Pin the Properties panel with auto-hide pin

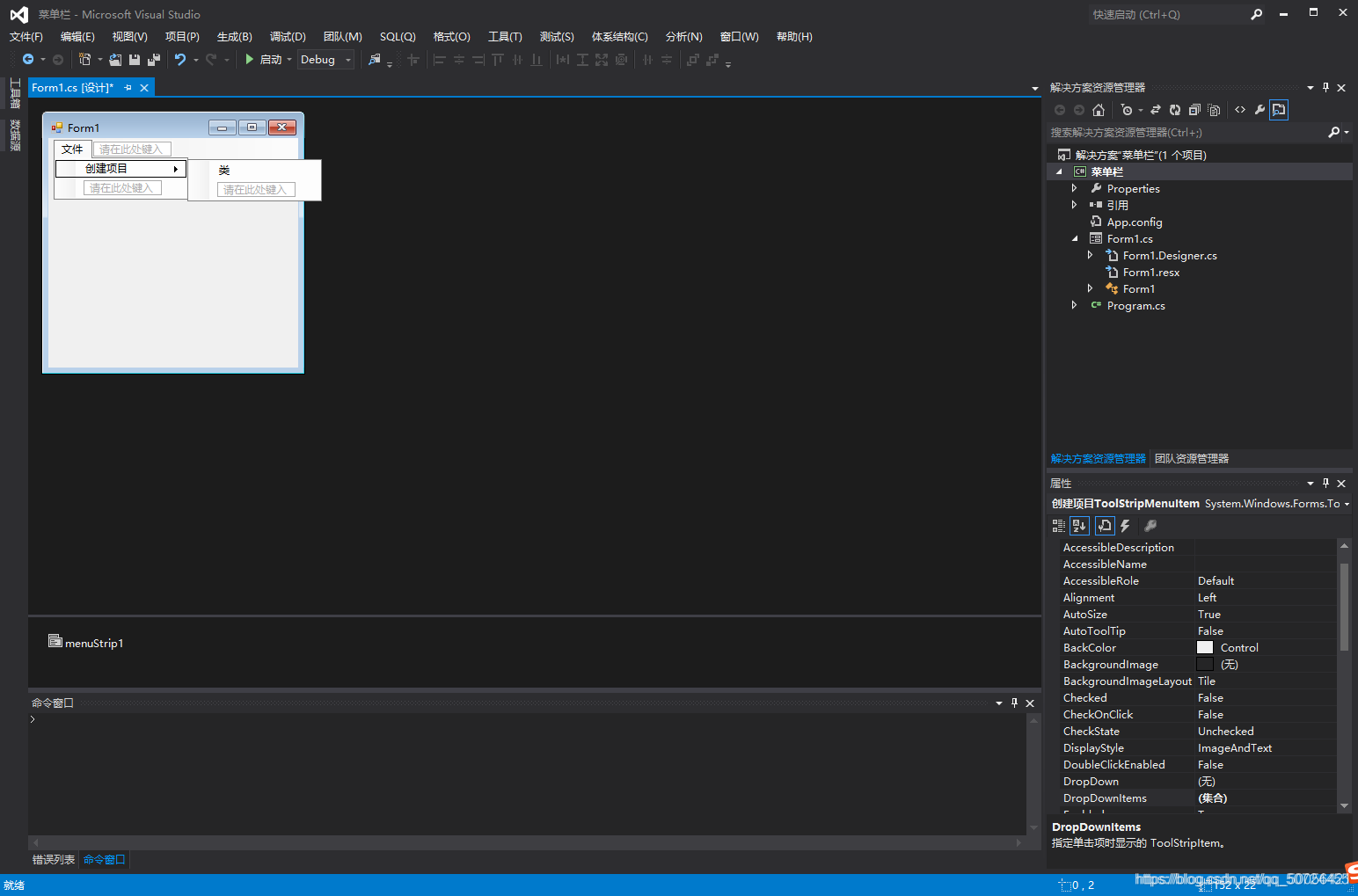click(1326, 484)
